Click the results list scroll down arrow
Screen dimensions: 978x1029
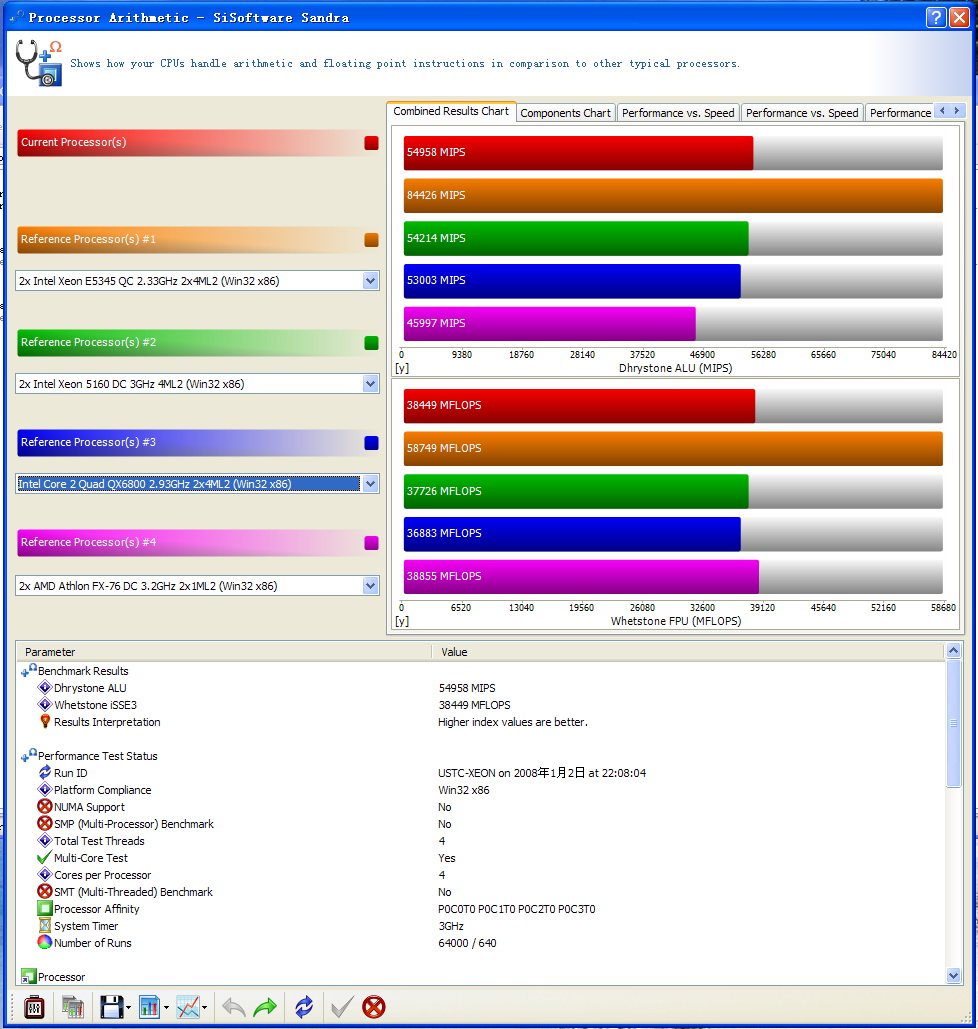tap(953, 976)
